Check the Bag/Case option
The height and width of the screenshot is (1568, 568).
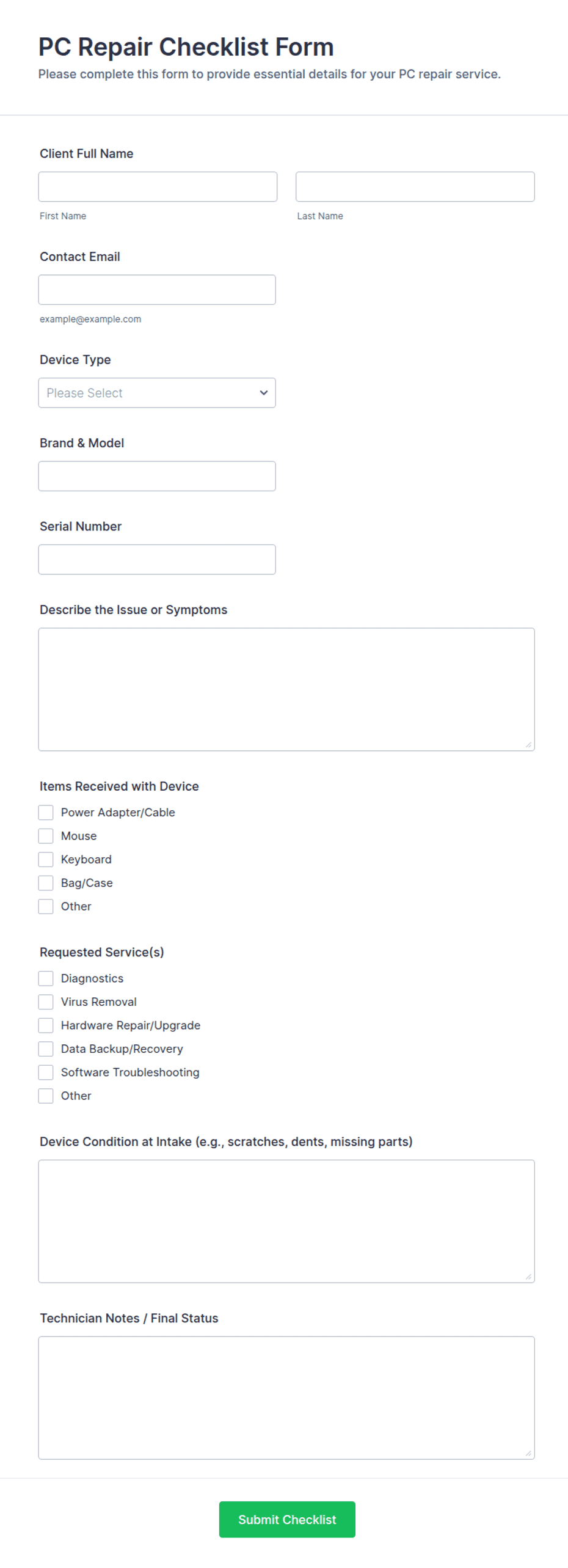(46, 883)
